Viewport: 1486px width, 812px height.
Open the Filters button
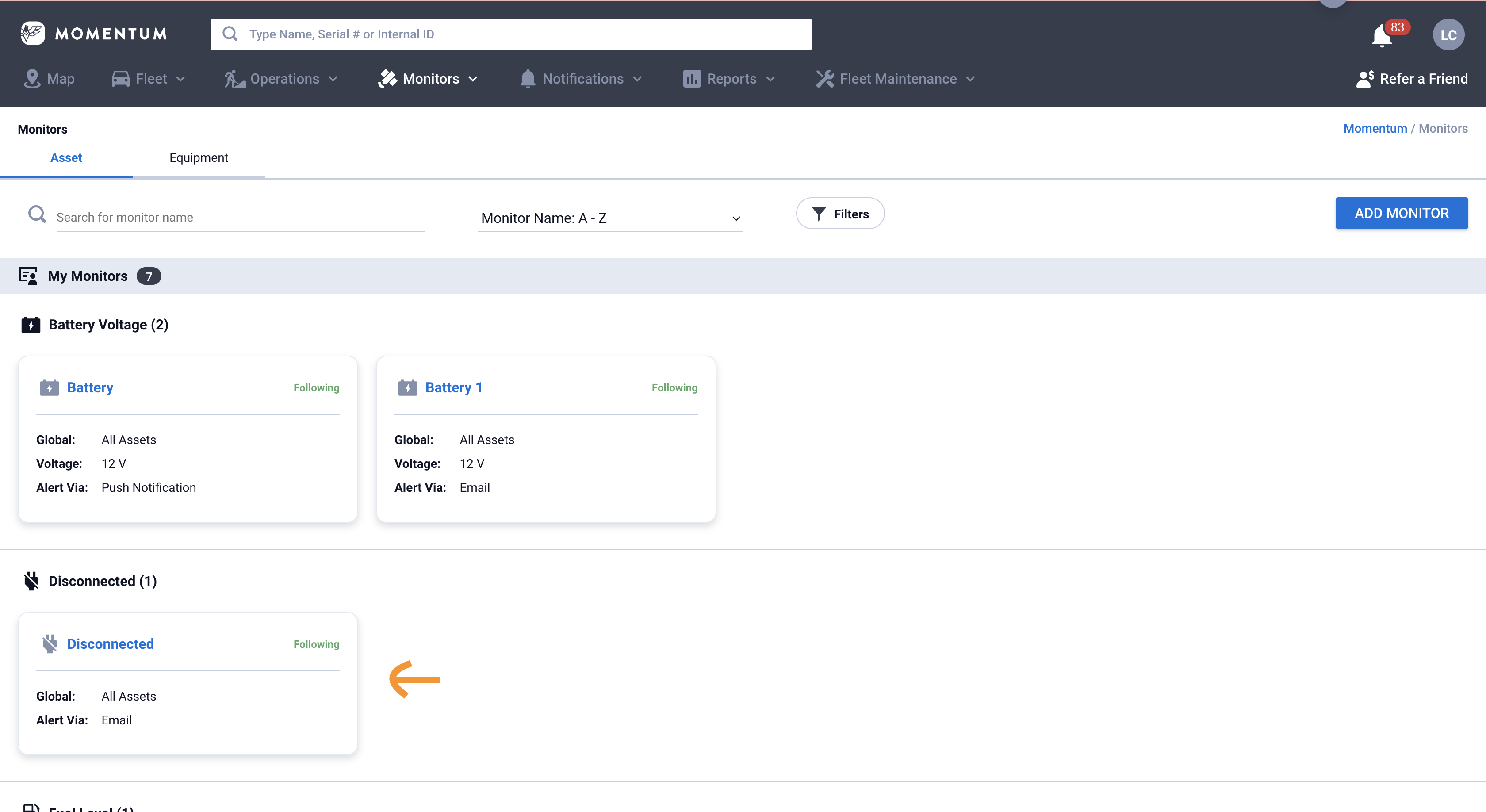point(840,214)
